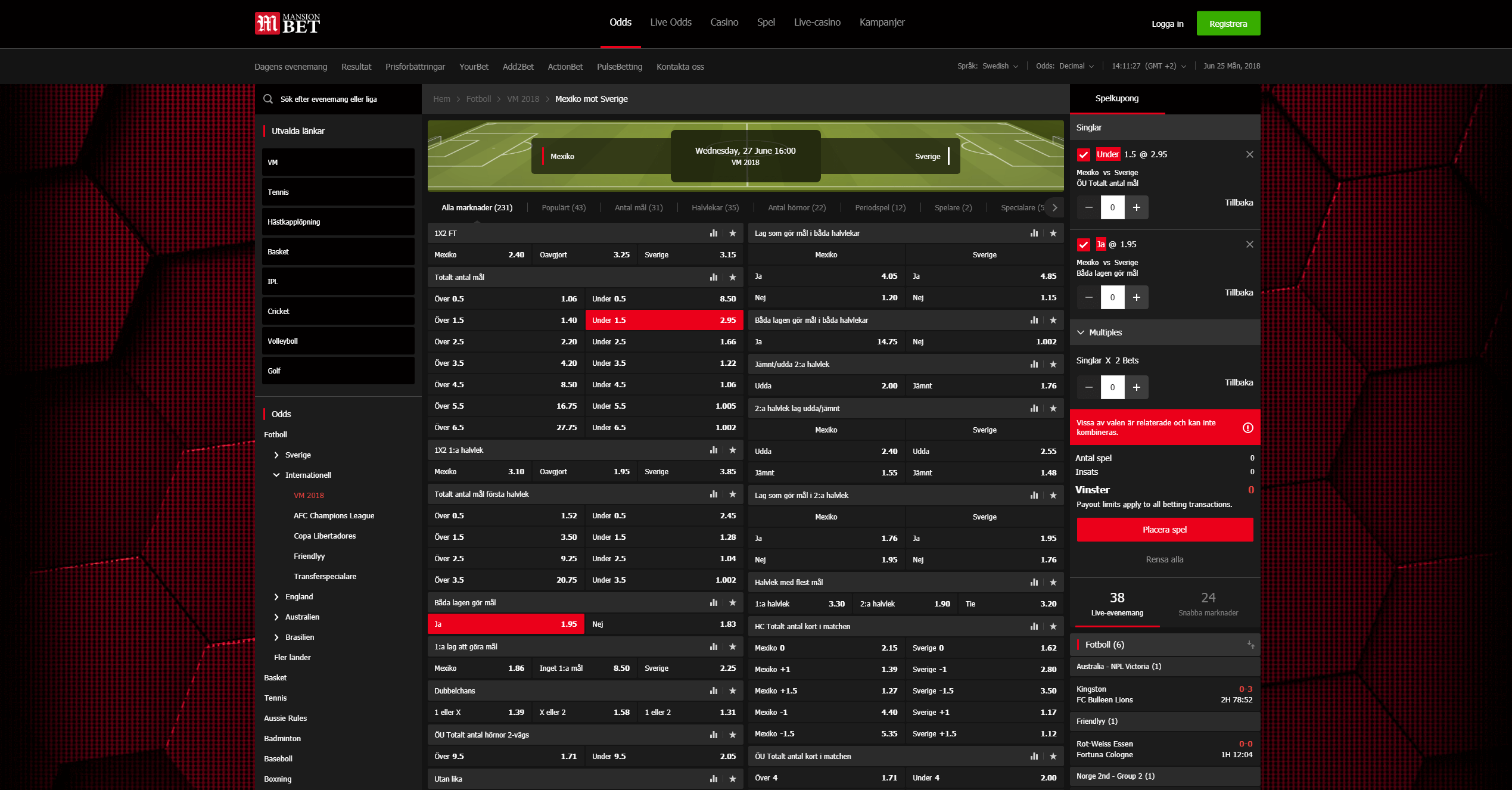Star the 2:a halvlek lag udda/jämnt market

(1053, 408)
